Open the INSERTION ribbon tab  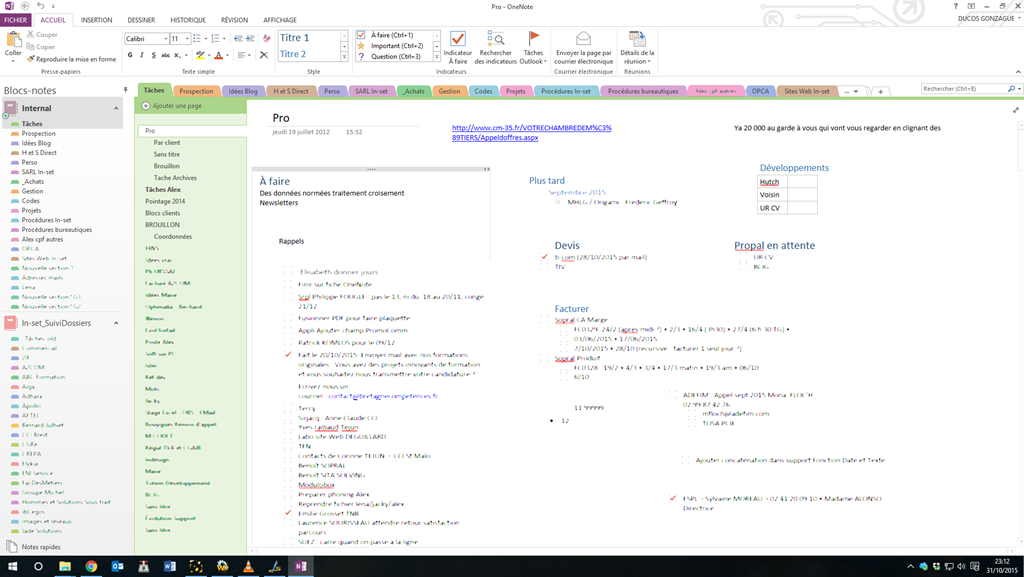click(x=97, y=20)
